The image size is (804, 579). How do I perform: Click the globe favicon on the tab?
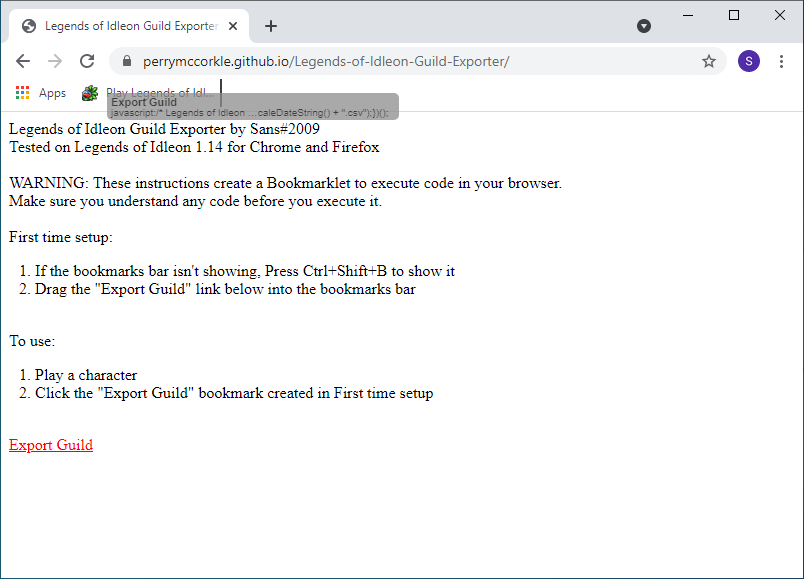point(29,26)
